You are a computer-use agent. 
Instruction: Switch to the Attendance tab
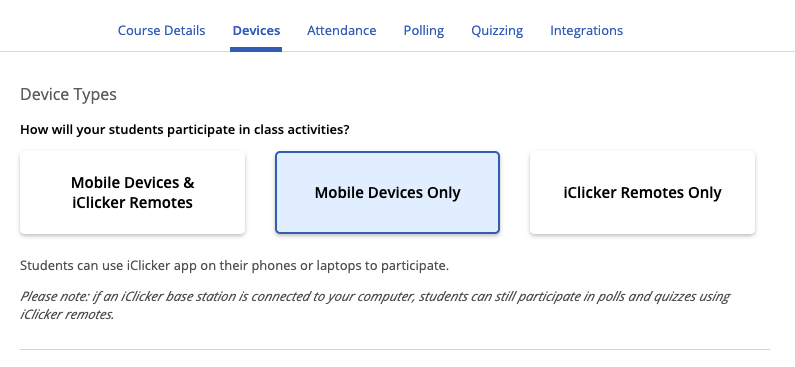click(342, 30)
